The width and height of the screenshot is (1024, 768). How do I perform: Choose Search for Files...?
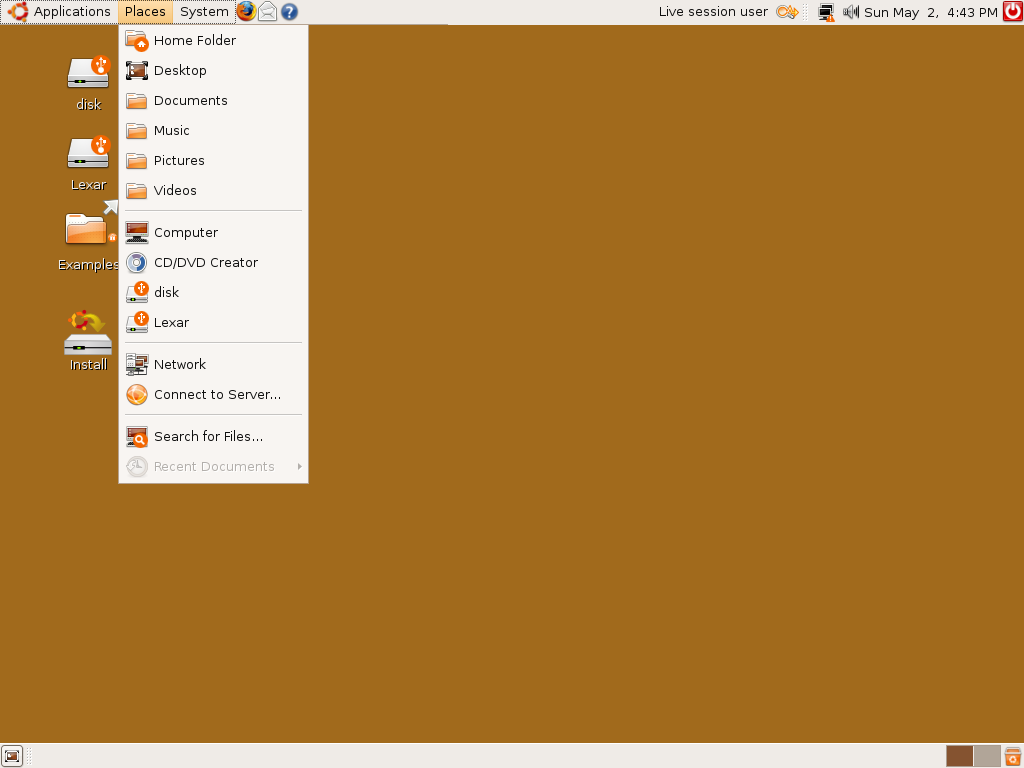tap(214, 436)
